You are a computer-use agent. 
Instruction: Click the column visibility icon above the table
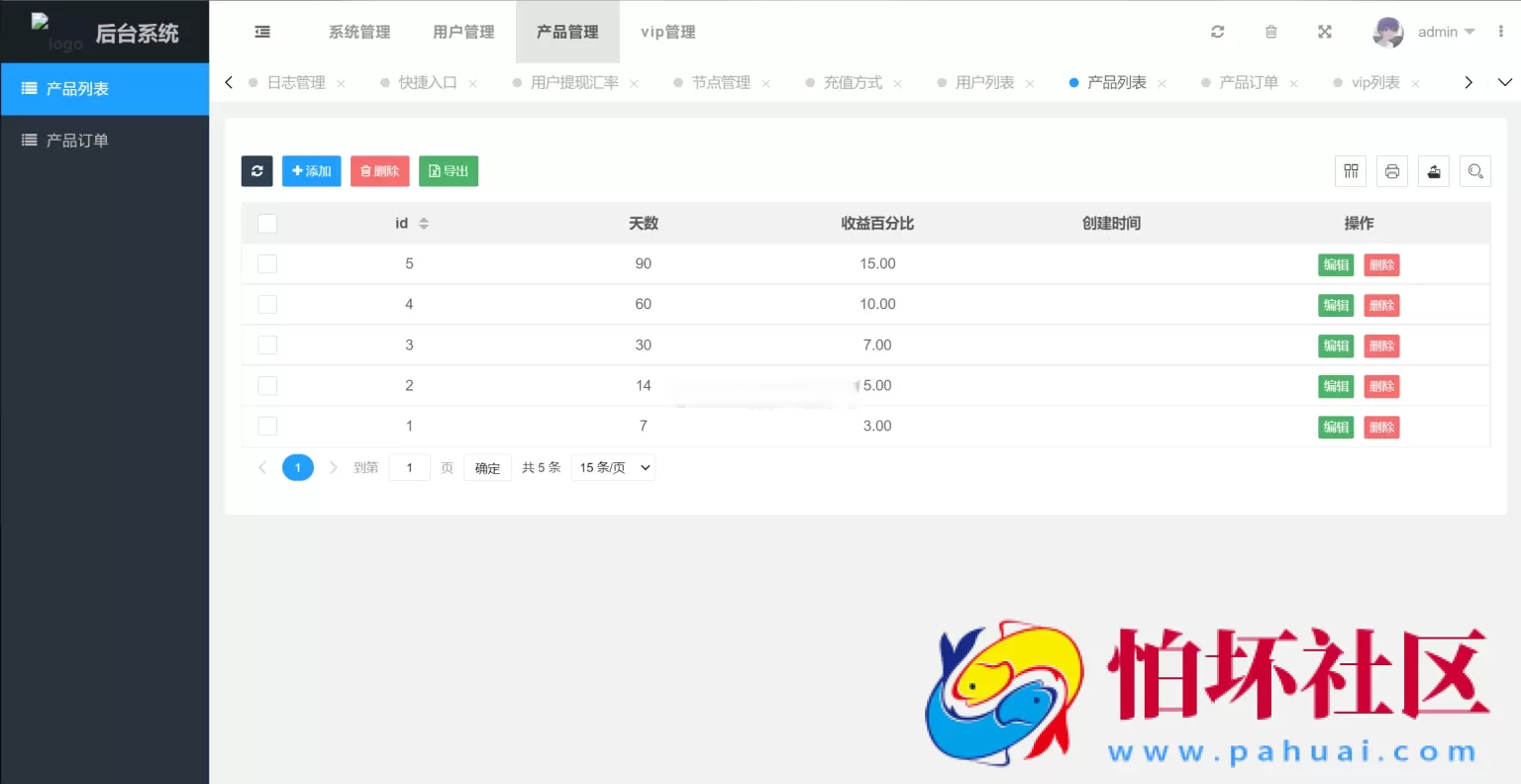click(1350, 170)
